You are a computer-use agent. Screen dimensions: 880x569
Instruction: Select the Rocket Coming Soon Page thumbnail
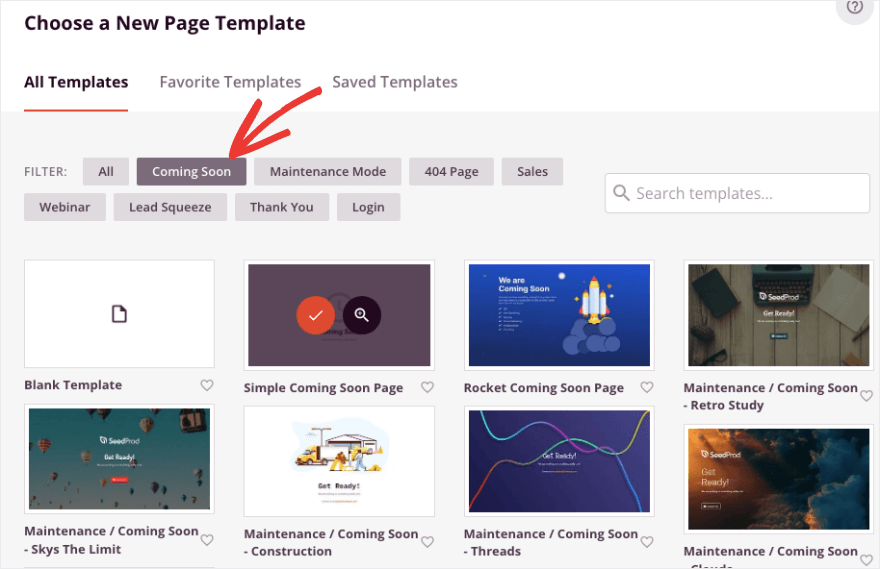[559, 315]
